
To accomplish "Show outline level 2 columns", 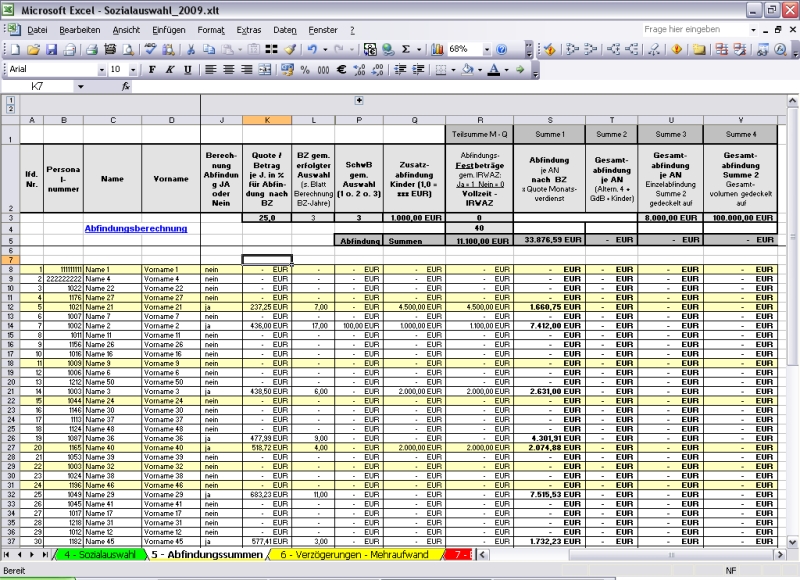I will [x=10, y=109].
